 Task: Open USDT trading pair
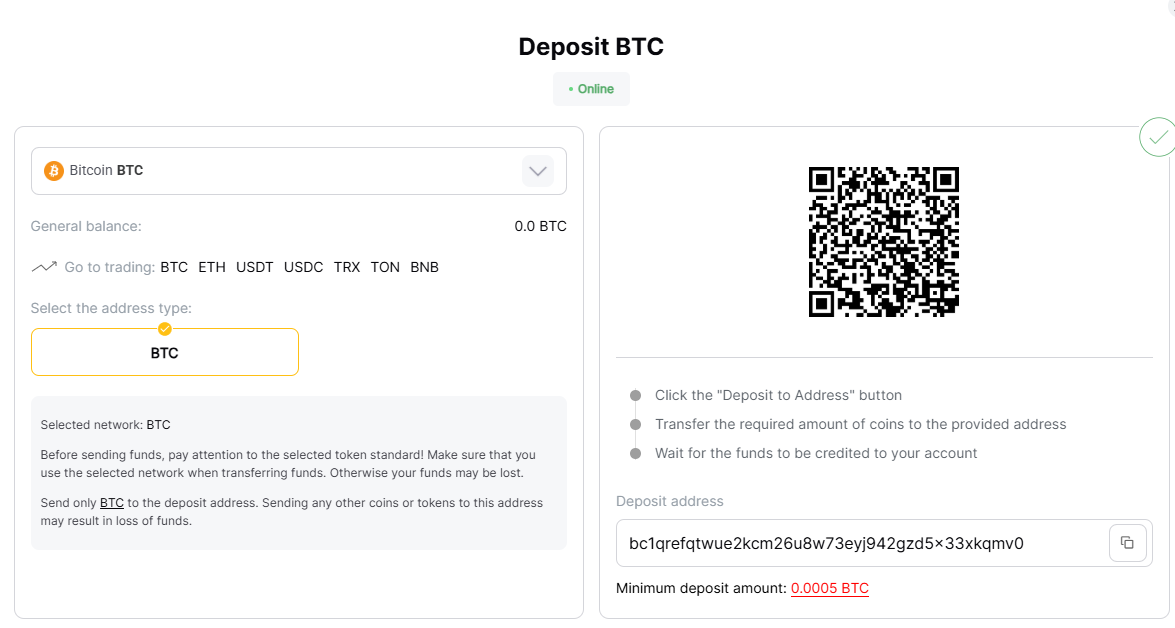[255, 267]
